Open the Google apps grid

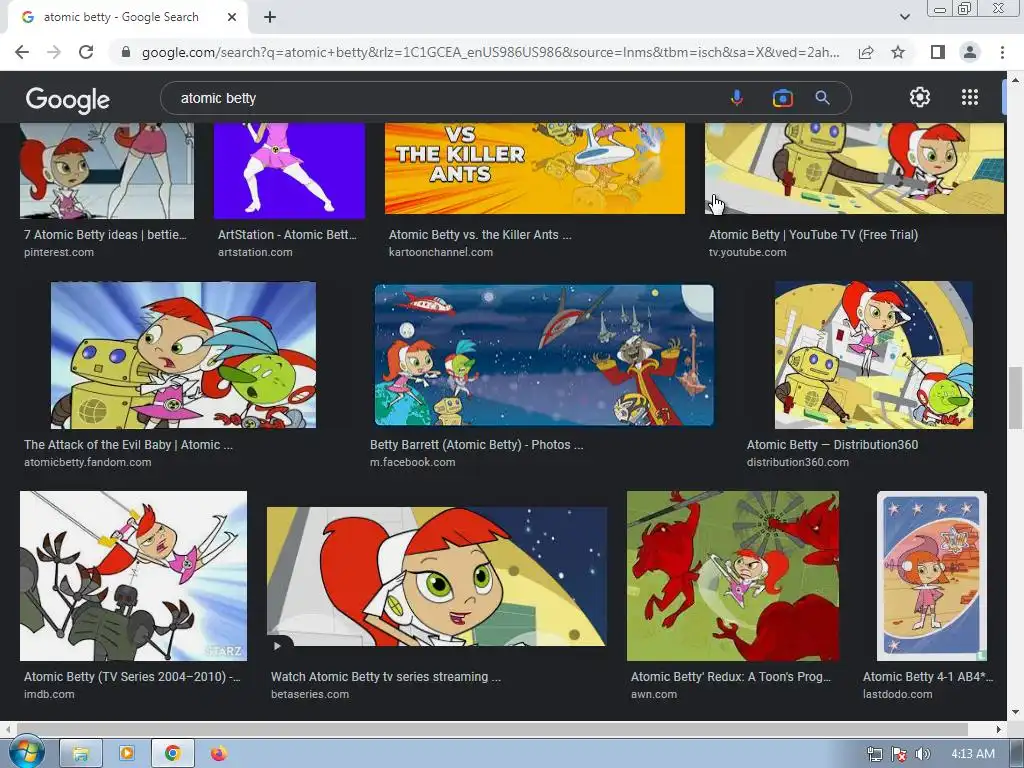[x=970, y=97]
